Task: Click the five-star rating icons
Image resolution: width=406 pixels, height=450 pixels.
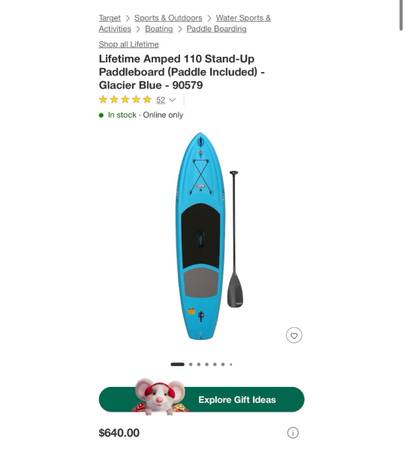Action: click(x=125, y=100)
